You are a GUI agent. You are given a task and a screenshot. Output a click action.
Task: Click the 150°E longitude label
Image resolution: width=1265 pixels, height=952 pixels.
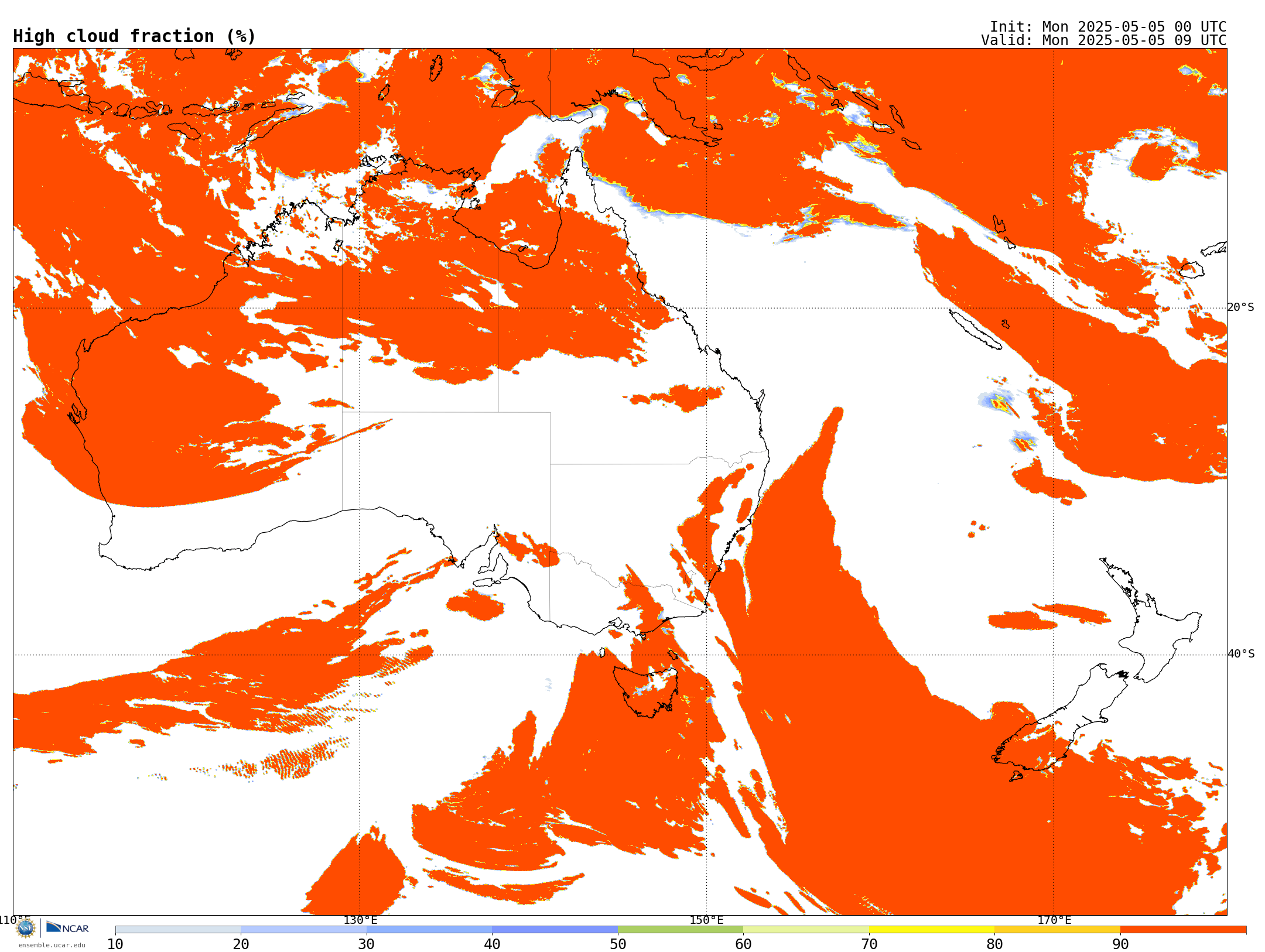click(706, 920)
